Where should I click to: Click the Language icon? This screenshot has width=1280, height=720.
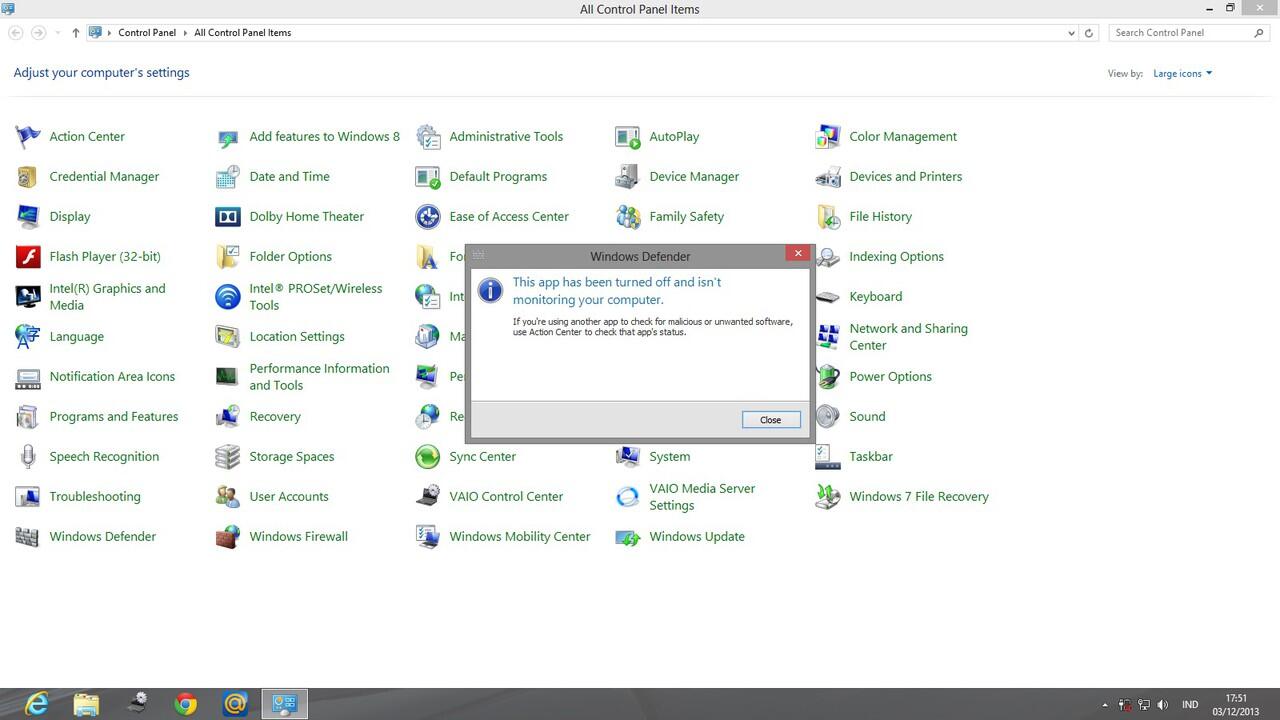pyautogui.click(x=28, y=337)
